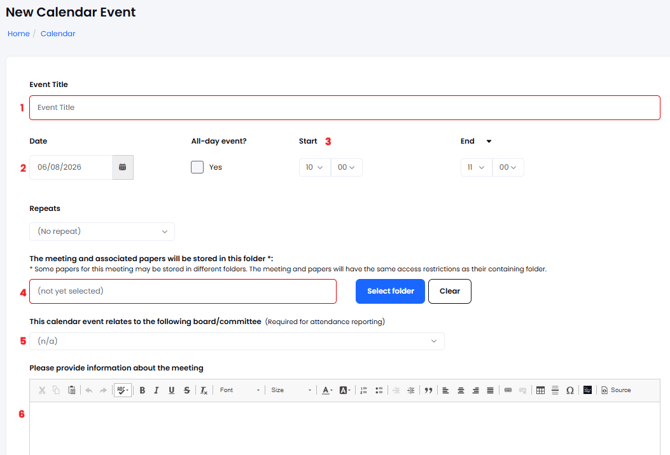The height and width of the screenshot is (455, 670).
Task: Open the Size dropdown in the editor
Action: point(291,390)
